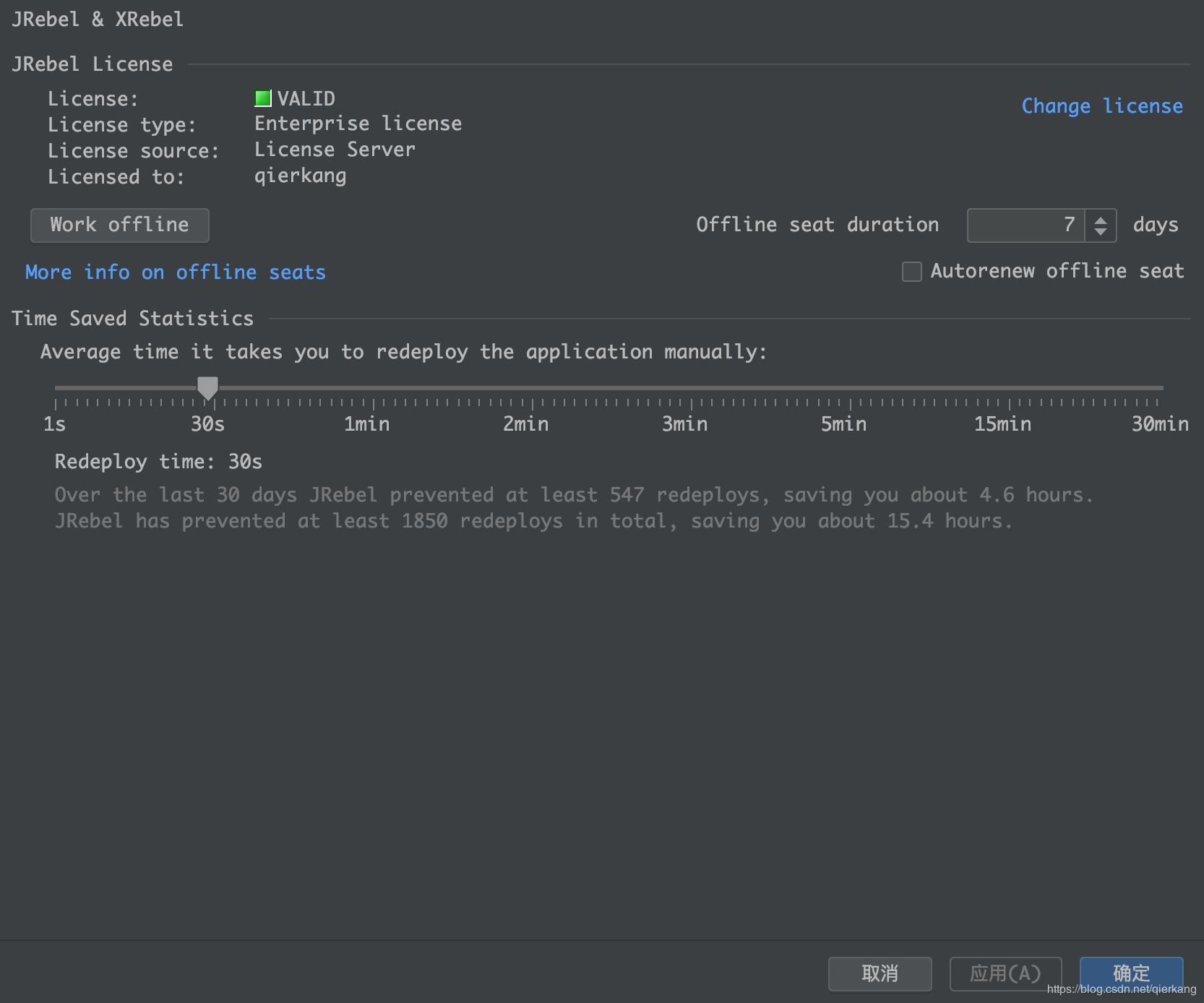
Task: Enable the Autorenew offline seat checkbox
Action: click(912, 272)
